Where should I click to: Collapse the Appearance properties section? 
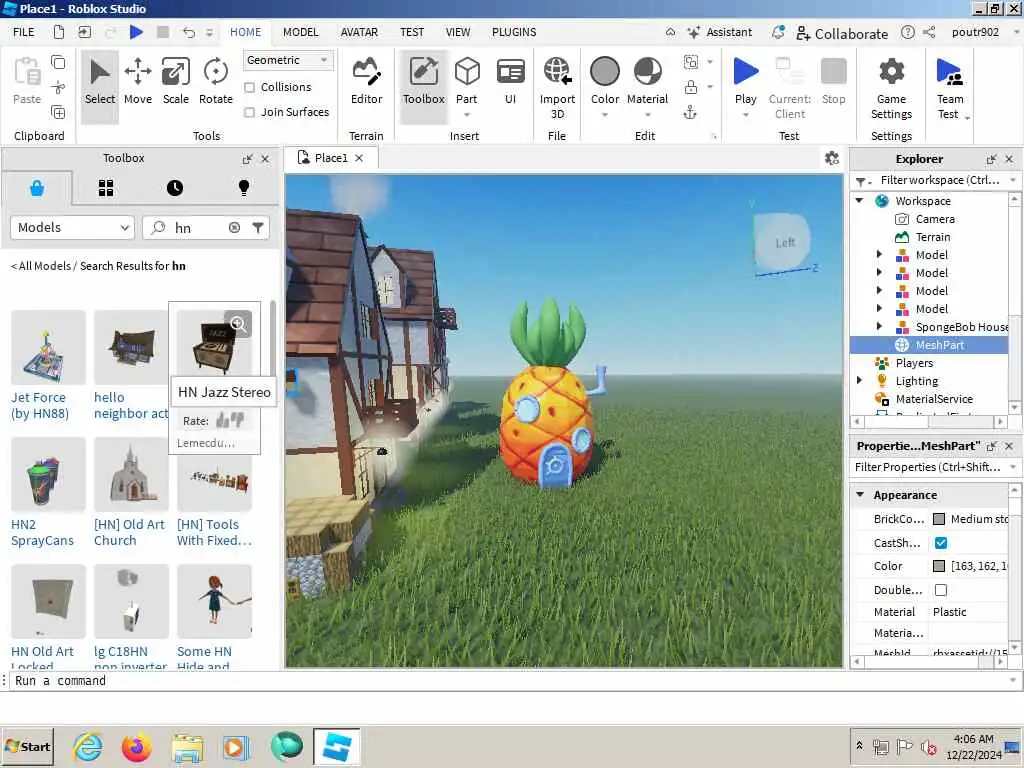click(x=860, y=494)
